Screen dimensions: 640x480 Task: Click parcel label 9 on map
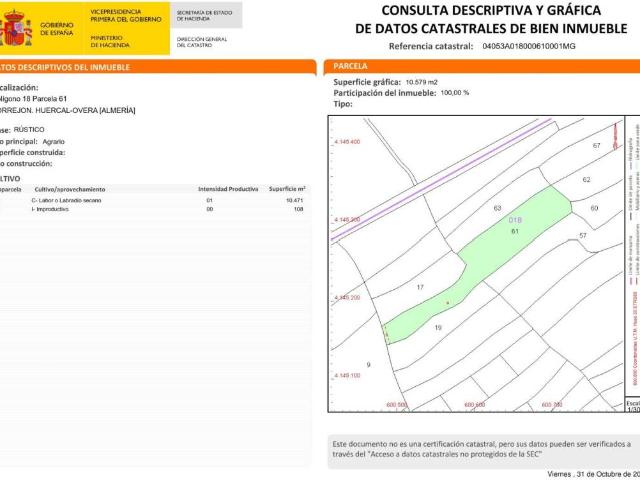tap(368, 365)
